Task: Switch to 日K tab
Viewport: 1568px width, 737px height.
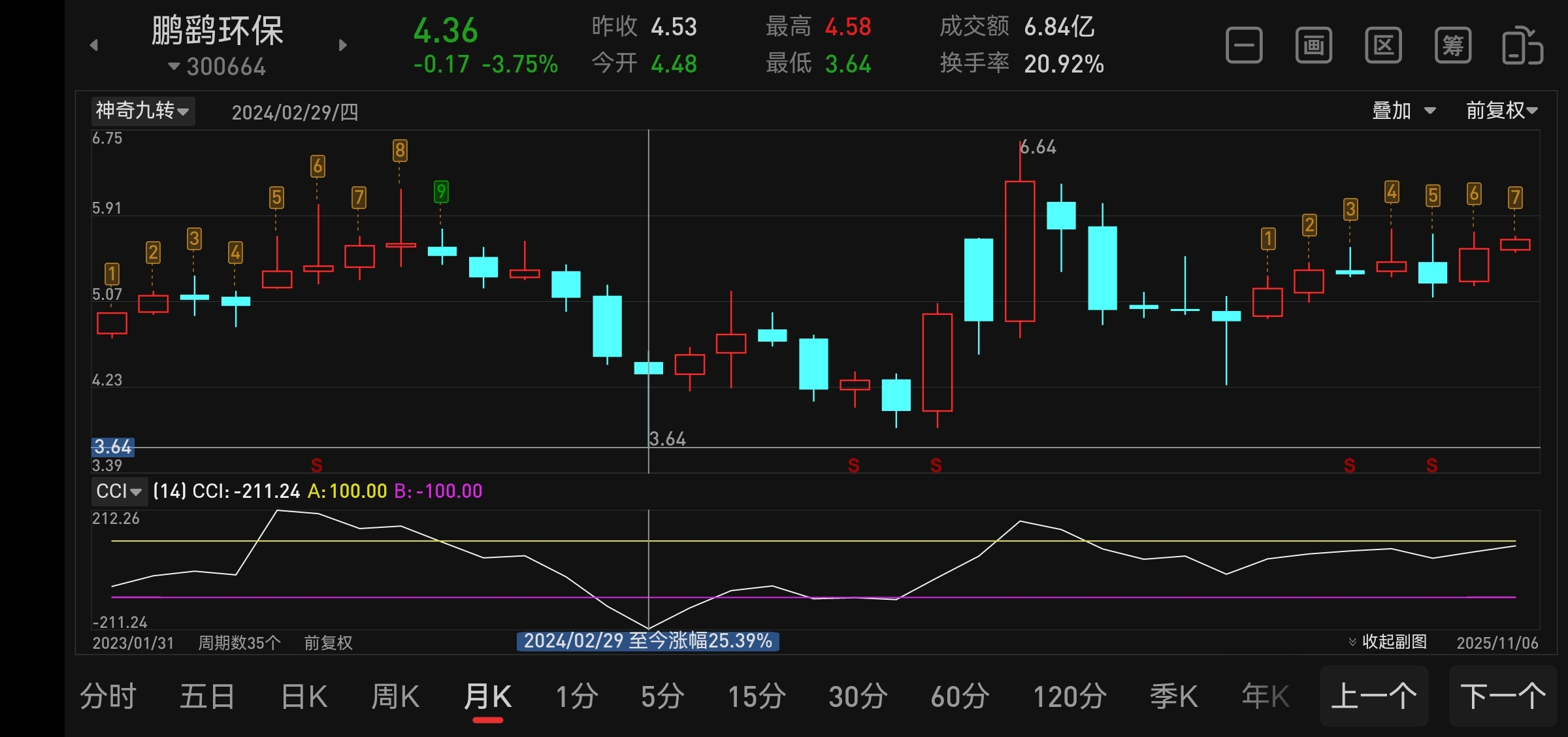Action: point(304,696)
